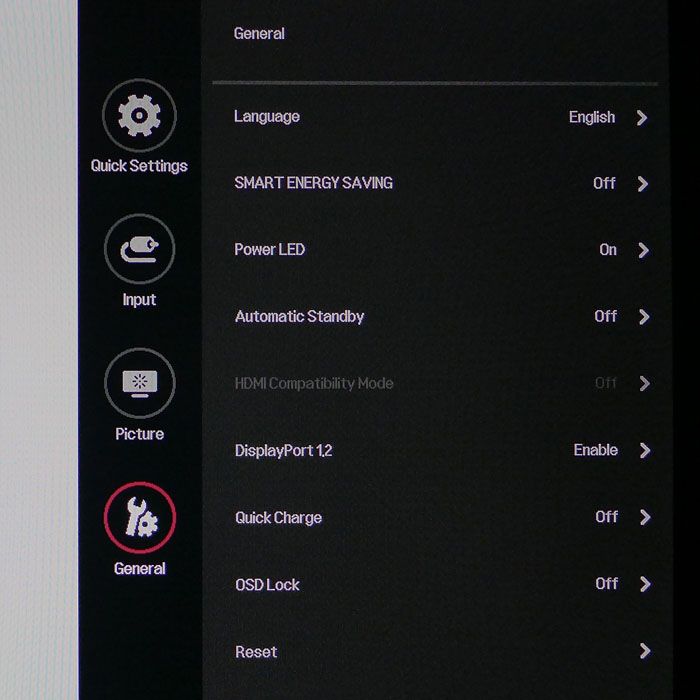
Task: Open the Language setting row
Action: (x=442, y=117)
